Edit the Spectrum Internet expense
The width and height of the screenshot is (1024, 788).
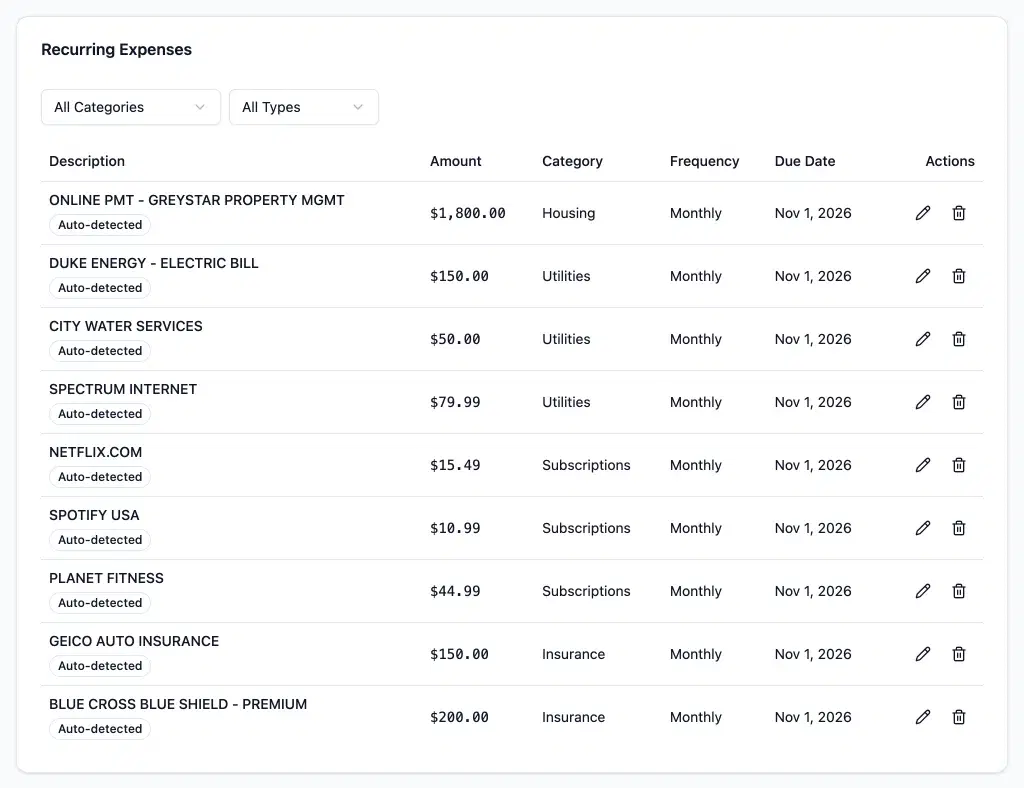923,402
